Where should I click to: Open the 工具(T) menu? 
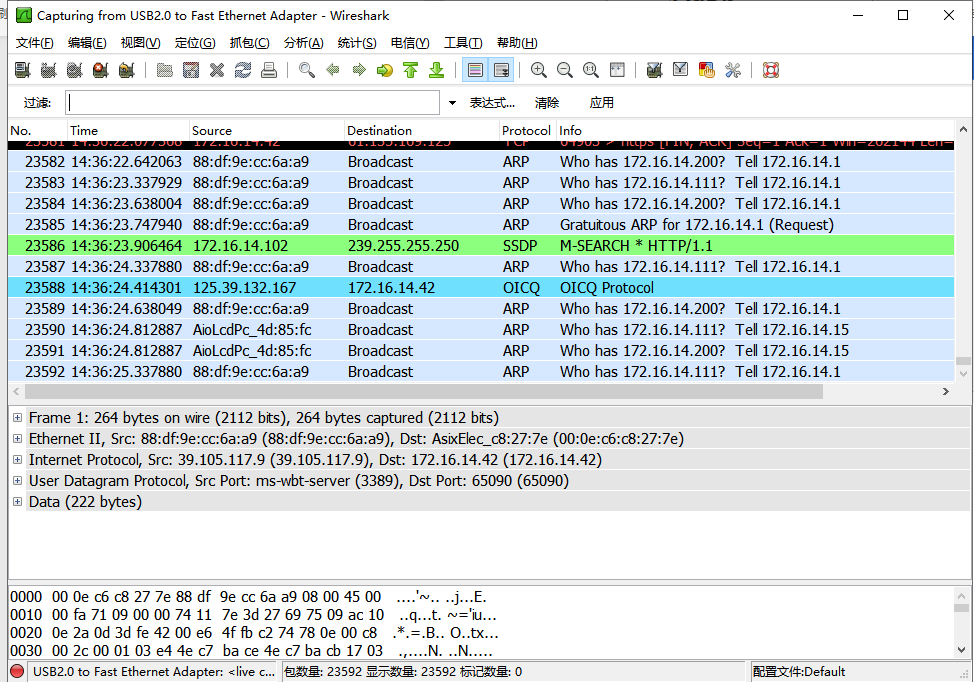[463, 43]
